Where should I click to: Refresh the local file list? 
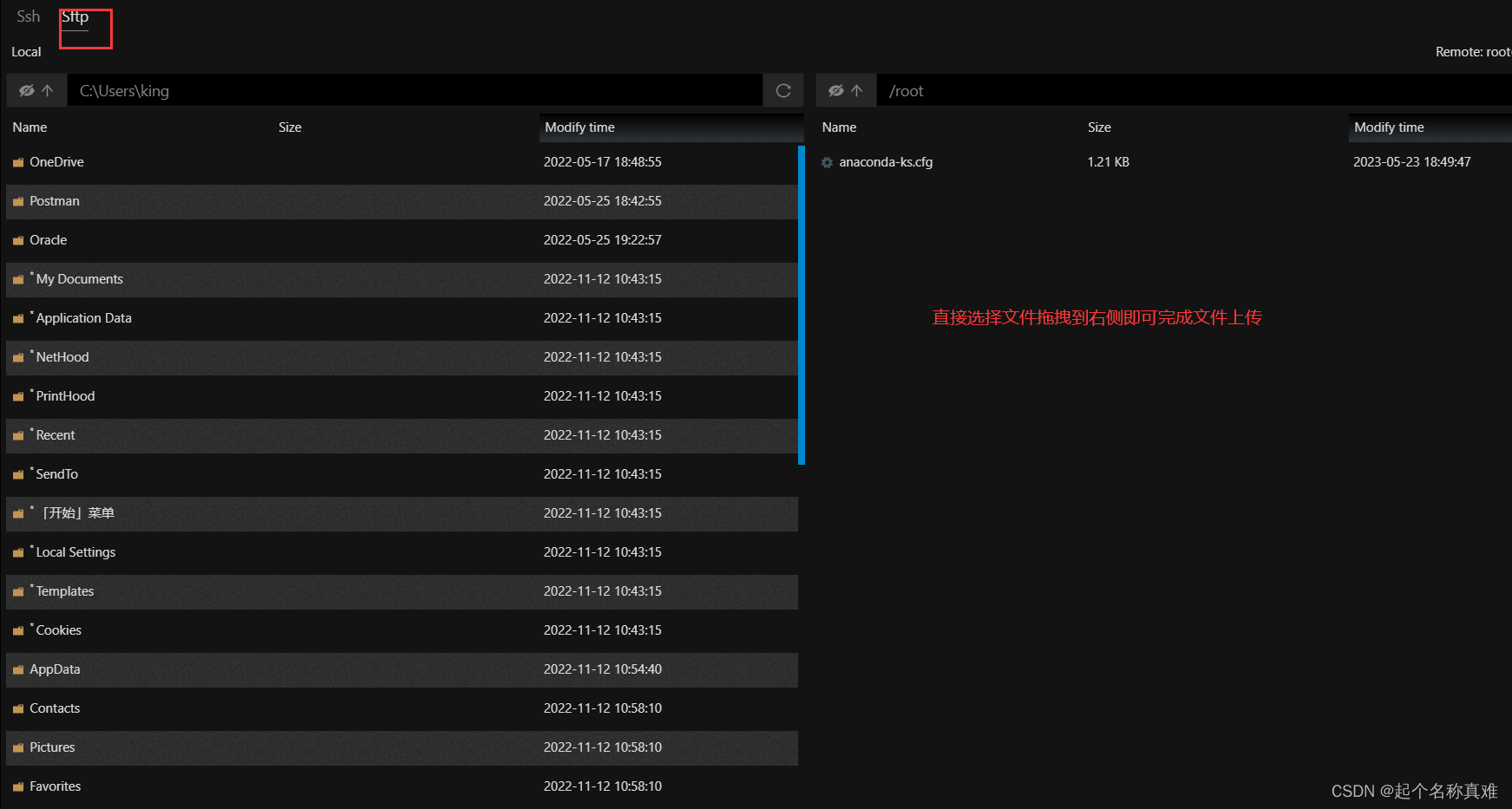783,90
